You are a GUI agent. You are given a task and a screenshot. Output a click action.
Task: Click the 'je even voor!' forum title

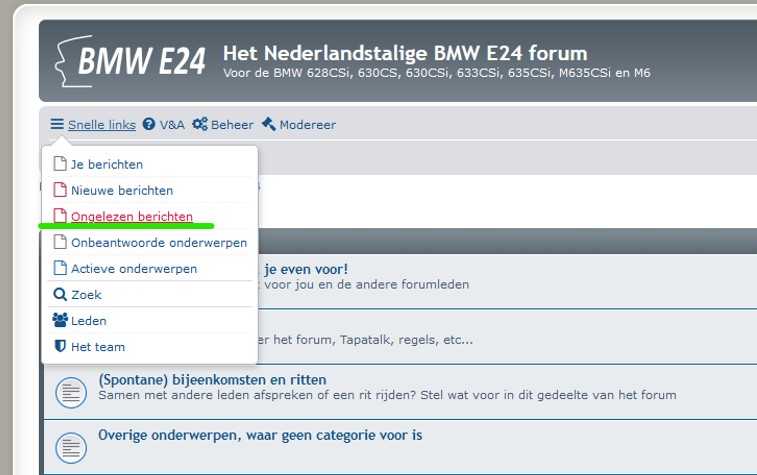tap(306, 269)
